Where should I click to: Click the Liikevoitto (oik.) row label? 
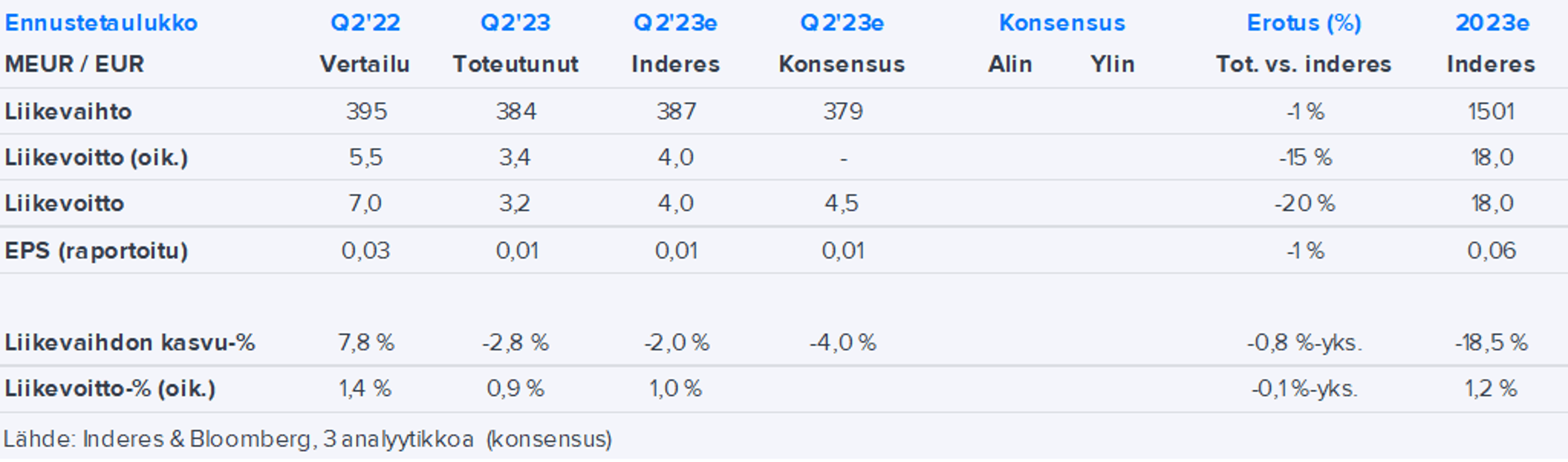coord(96,158)
